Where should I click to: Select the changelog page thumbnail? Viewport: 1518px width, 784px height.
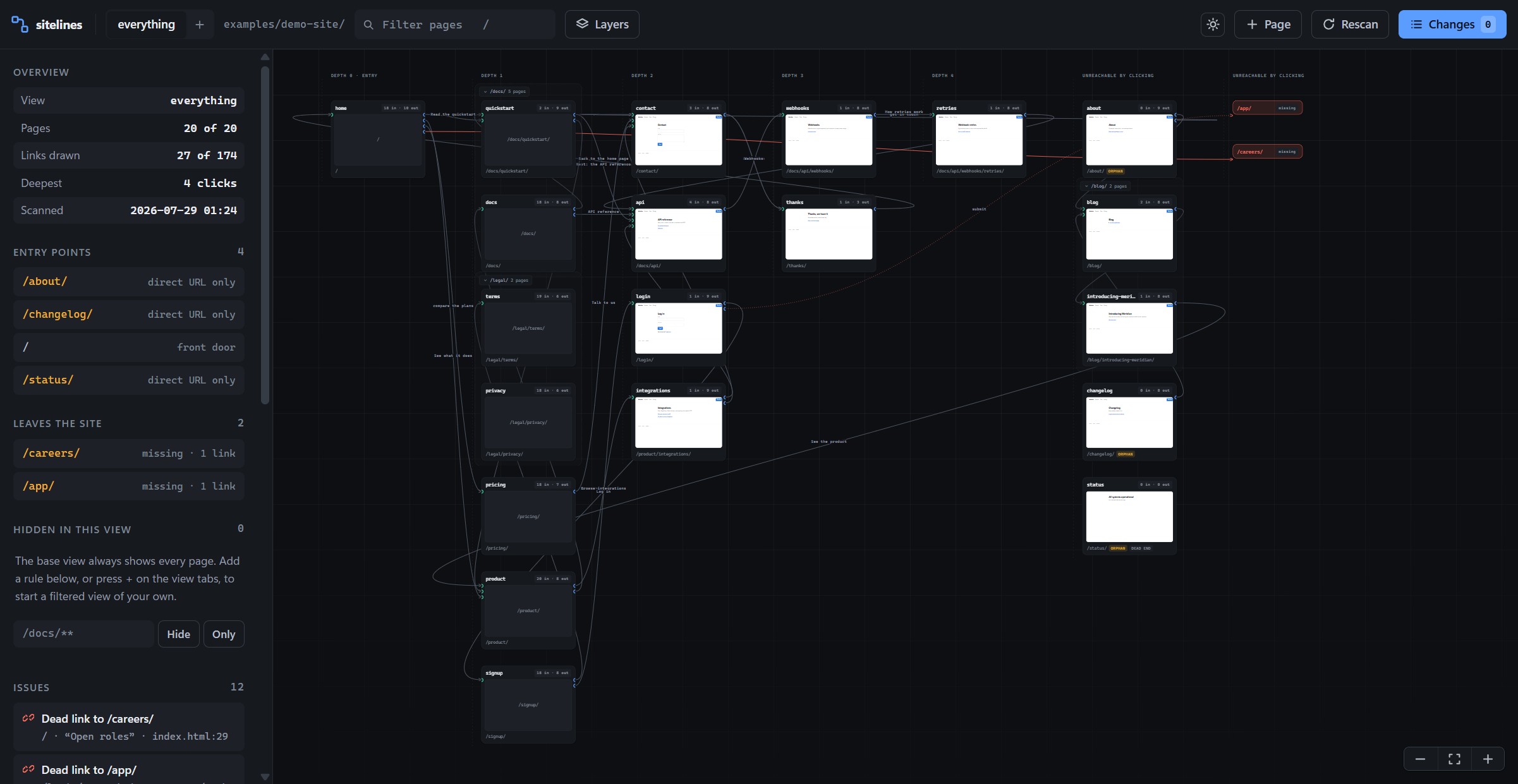(1129, 422)
